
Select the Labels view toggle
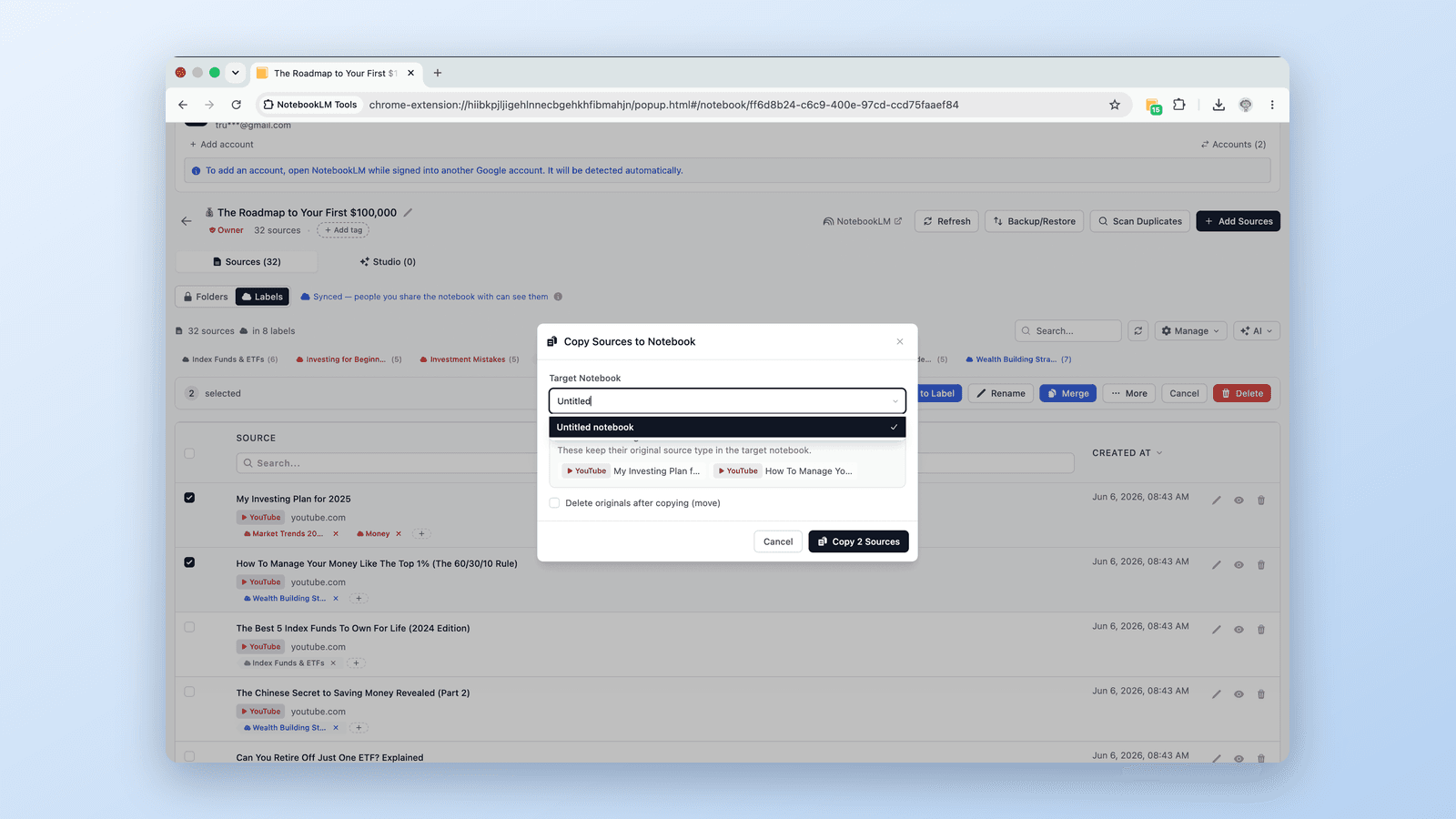[262, 297]
